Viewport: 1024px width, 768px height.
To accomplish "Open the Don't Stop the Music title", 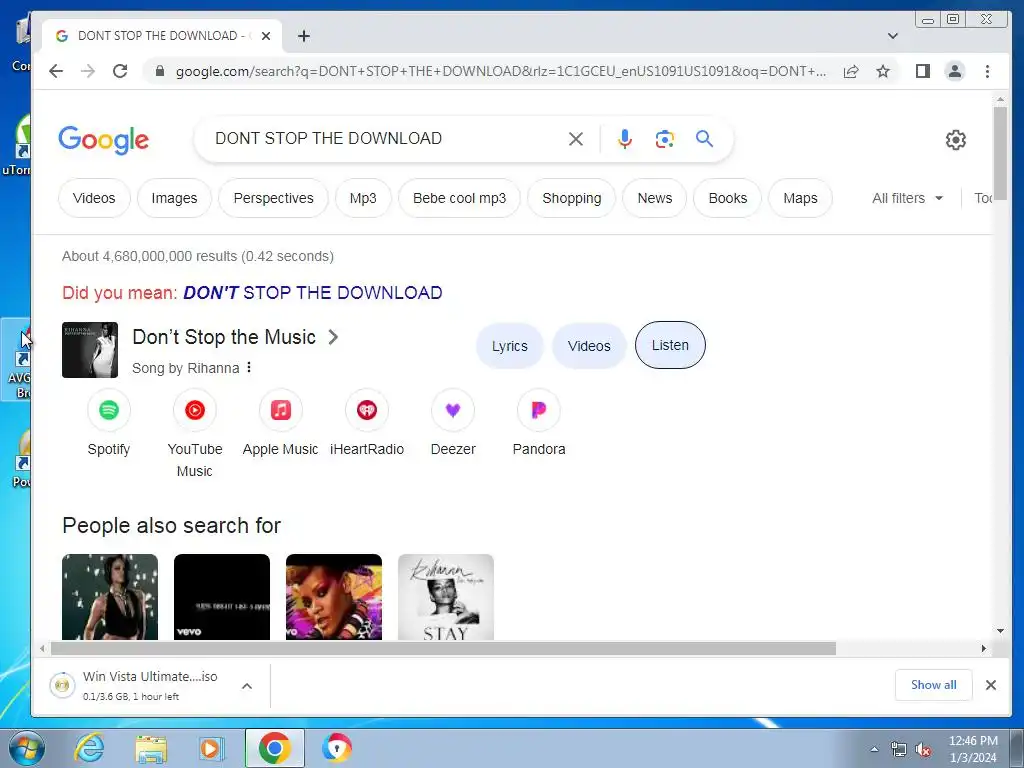I will coord(224,337).
